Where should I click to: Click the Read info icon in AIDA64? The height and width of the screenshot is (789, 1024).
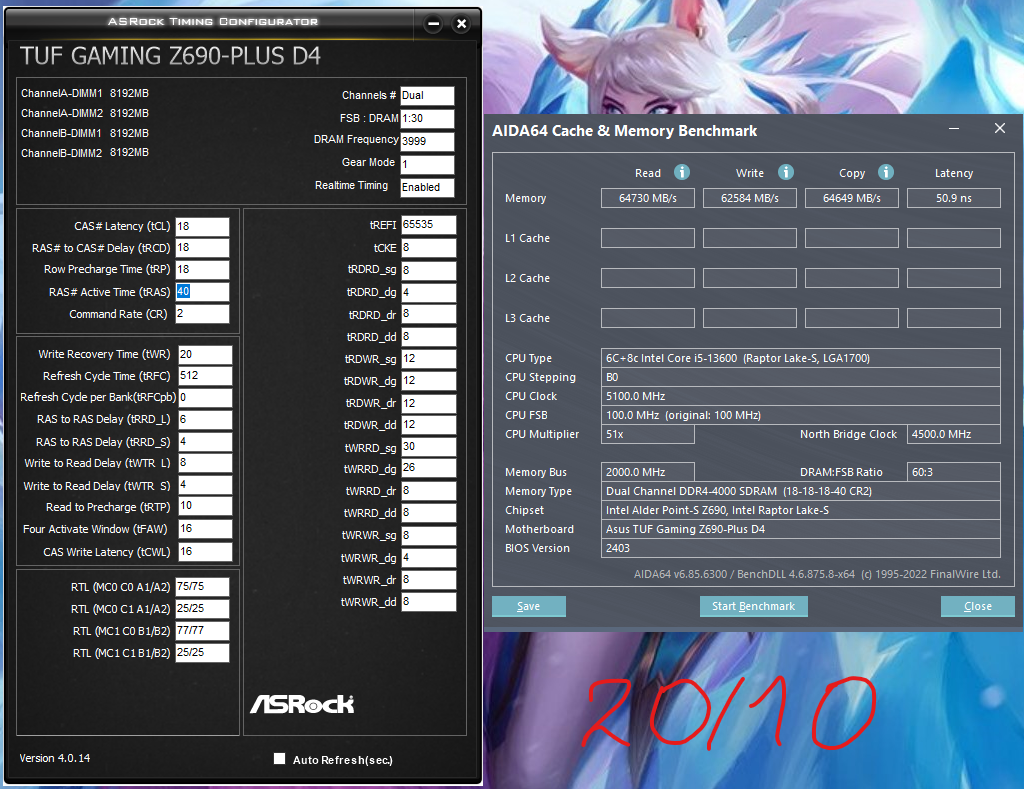tap(682, 172)
